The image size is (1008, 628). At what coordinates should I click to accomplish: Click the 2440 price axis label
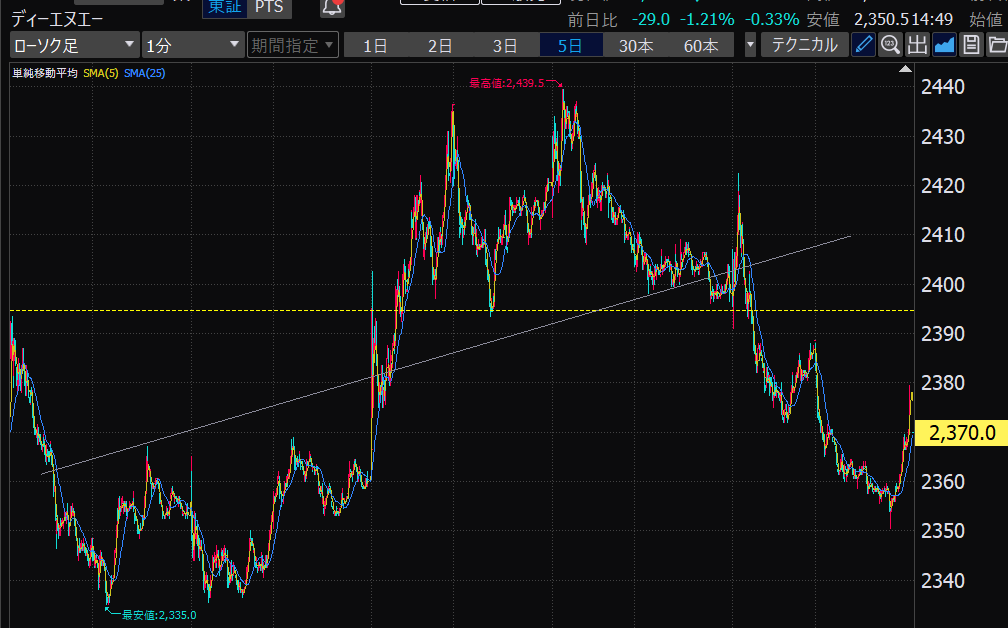pos(943,87)
